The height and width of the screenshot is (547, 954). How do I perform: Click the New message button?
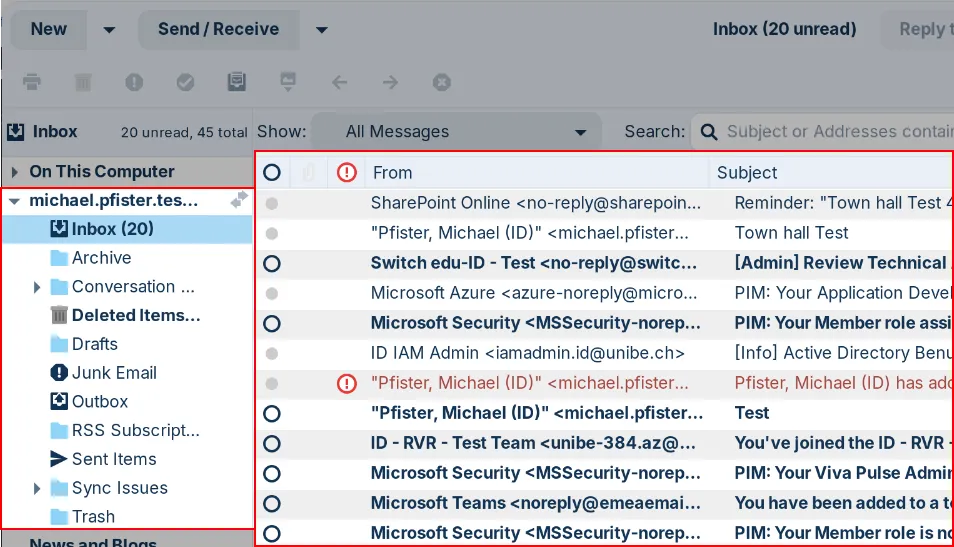[49, 29]
